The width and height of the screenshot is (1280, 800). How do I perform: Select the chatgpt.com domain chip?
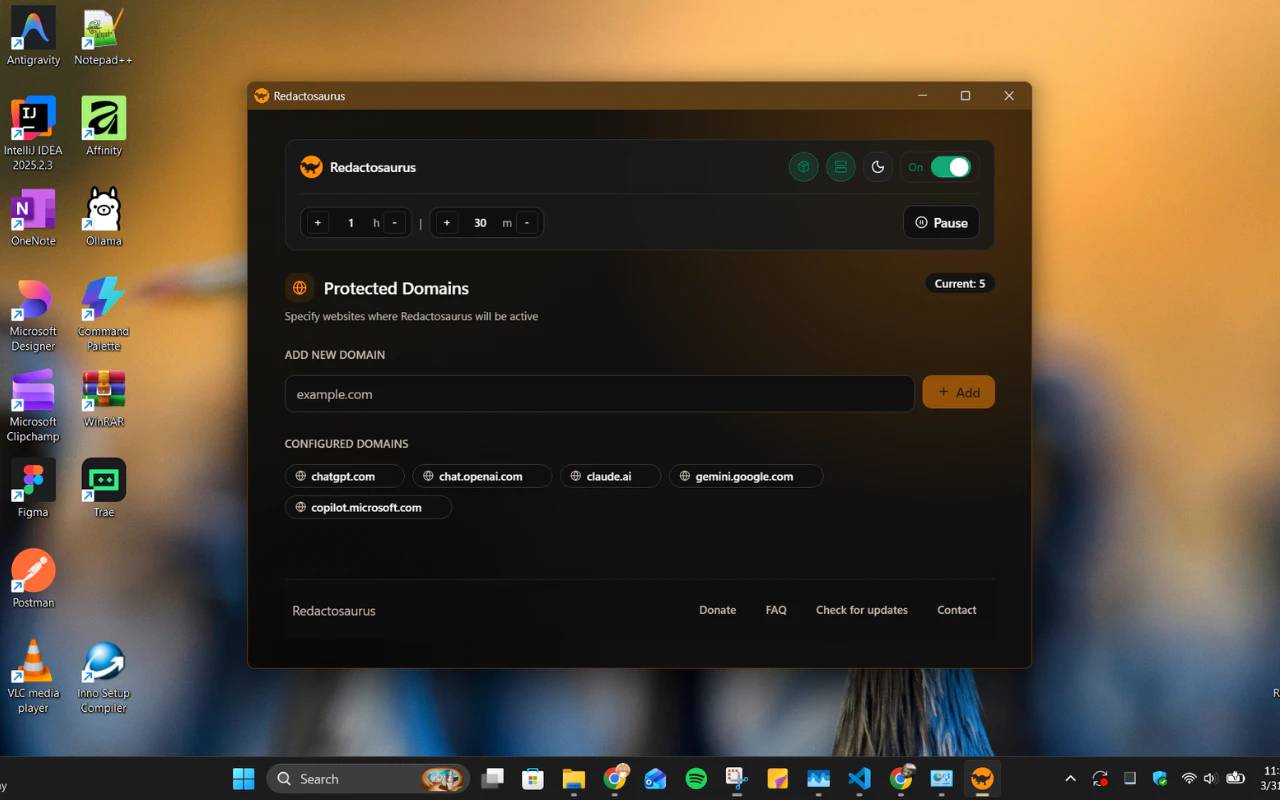click(344, 476)
